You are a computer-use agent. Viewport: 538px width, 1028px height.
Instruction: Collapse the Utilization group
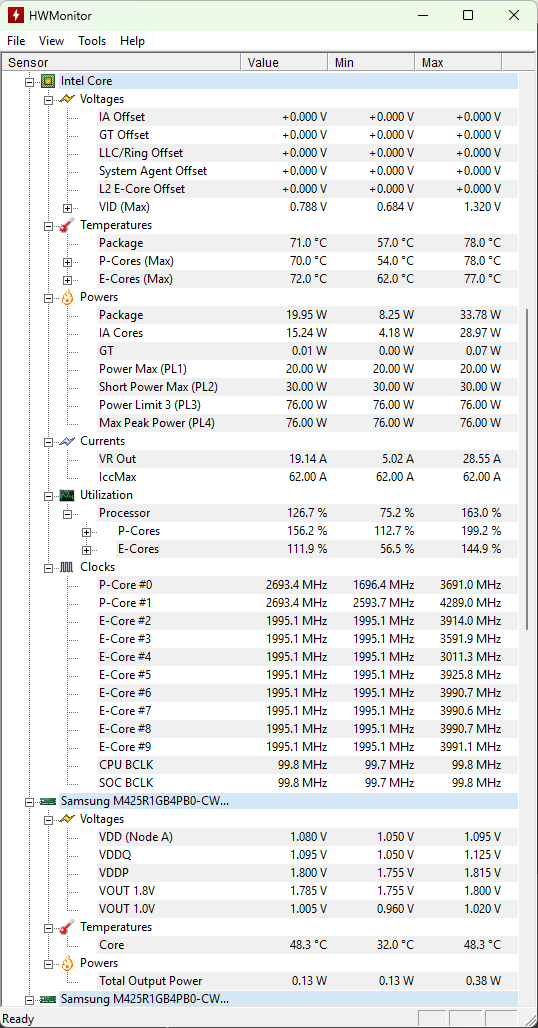[x=48, y=496]
